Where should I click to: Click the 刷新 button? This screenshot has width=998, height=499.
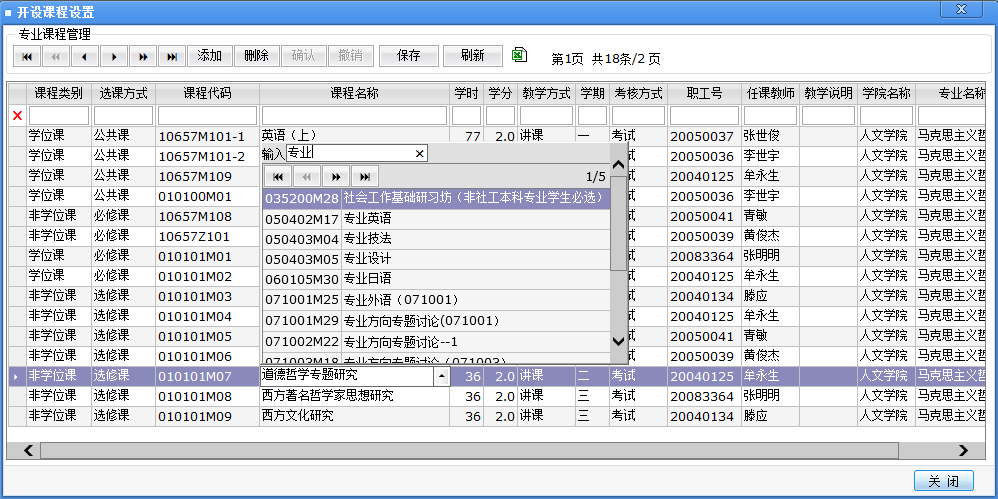pos(471,56)
